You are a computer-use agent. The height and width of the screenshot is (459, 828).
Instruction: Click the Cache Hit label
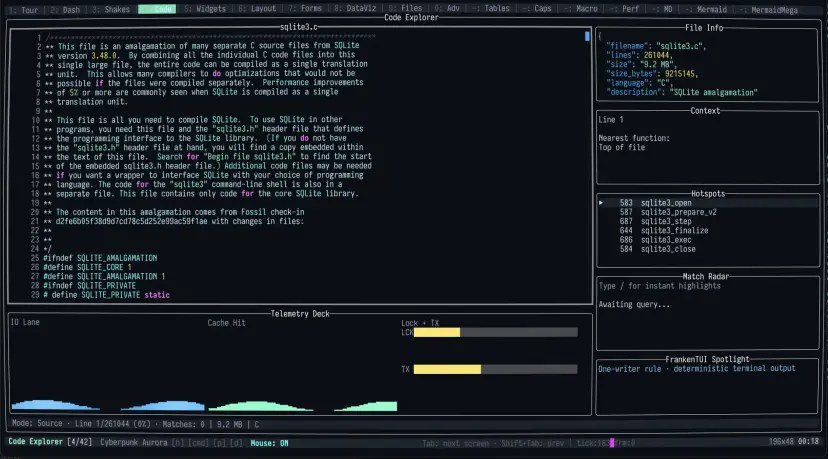tap(227, 323)
